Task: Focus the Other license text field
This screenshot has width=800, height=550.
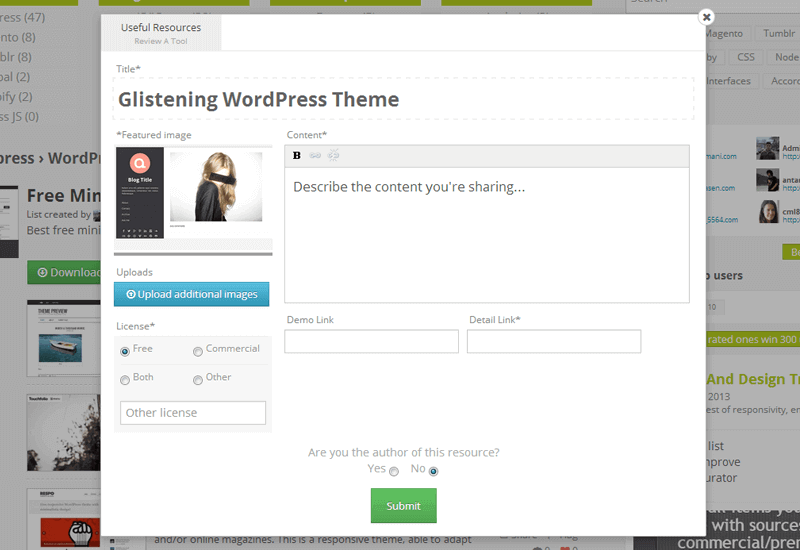Action: coord(193,413)
